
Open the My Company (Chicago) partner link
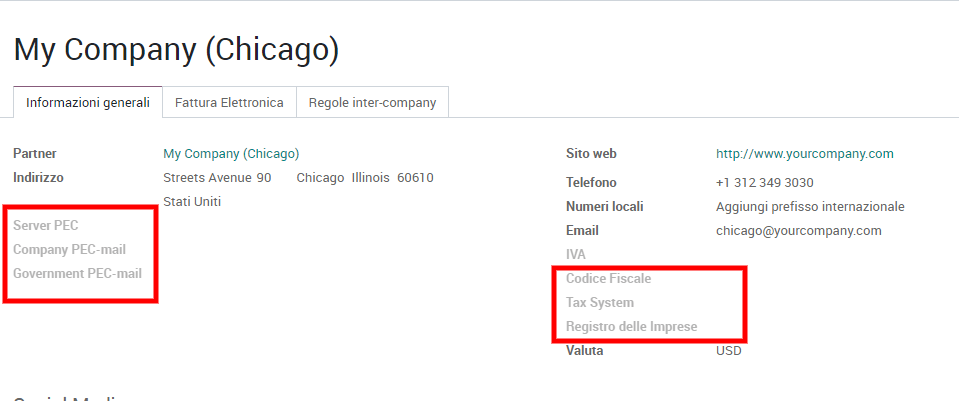(231, 154)
